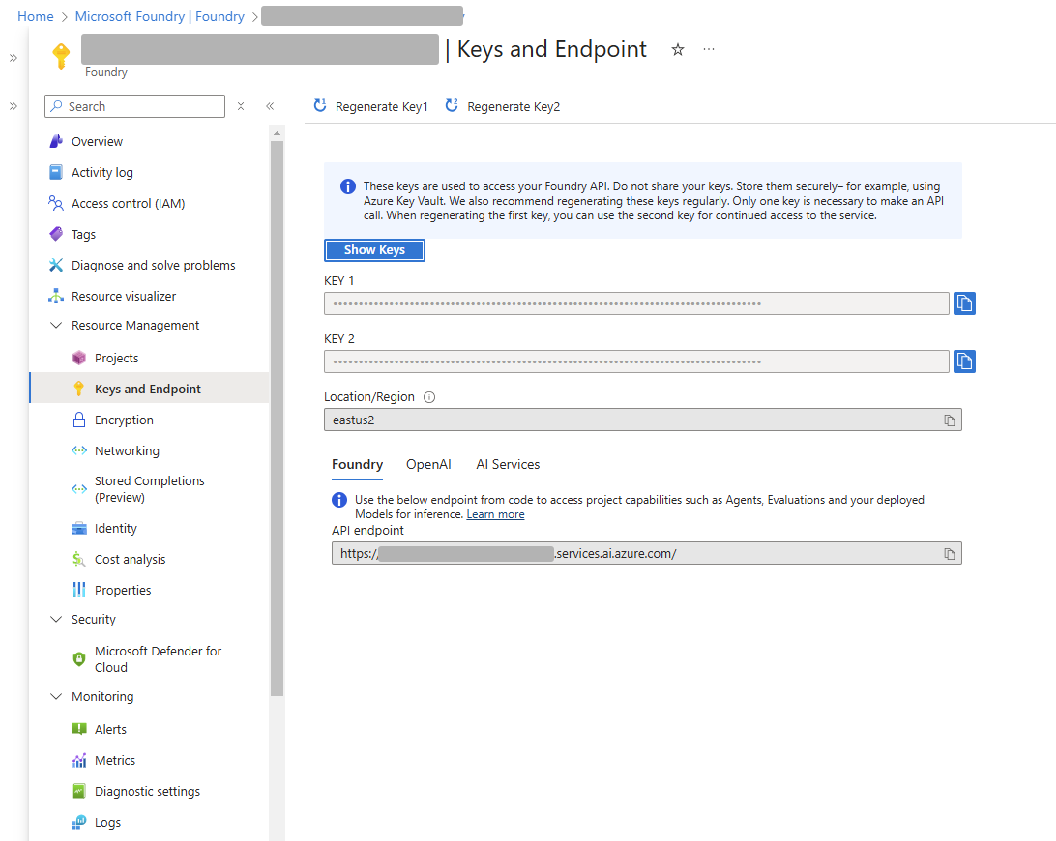This screenshot has width=1056, height=841.
Task: Copy the eastus2 location value
Action: tap(950, 420)
